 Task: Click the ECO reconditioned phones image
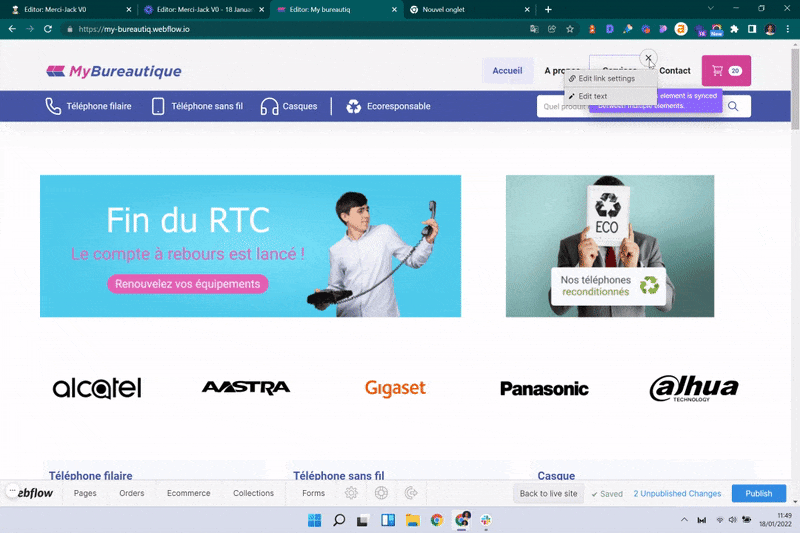610,246
